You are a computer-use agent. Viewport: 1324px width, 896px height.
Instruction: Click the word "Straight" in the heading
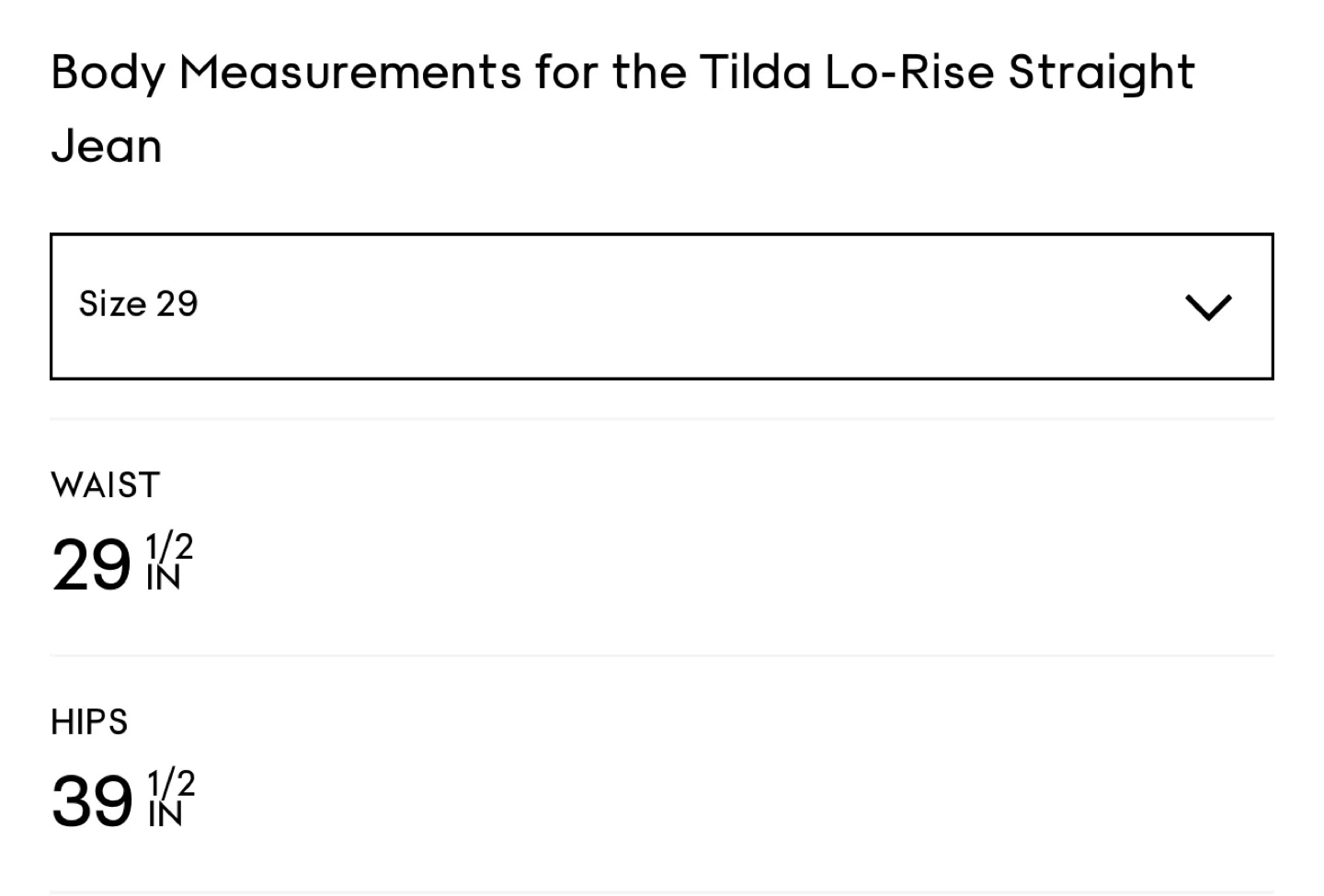(x=1101, y=73)
